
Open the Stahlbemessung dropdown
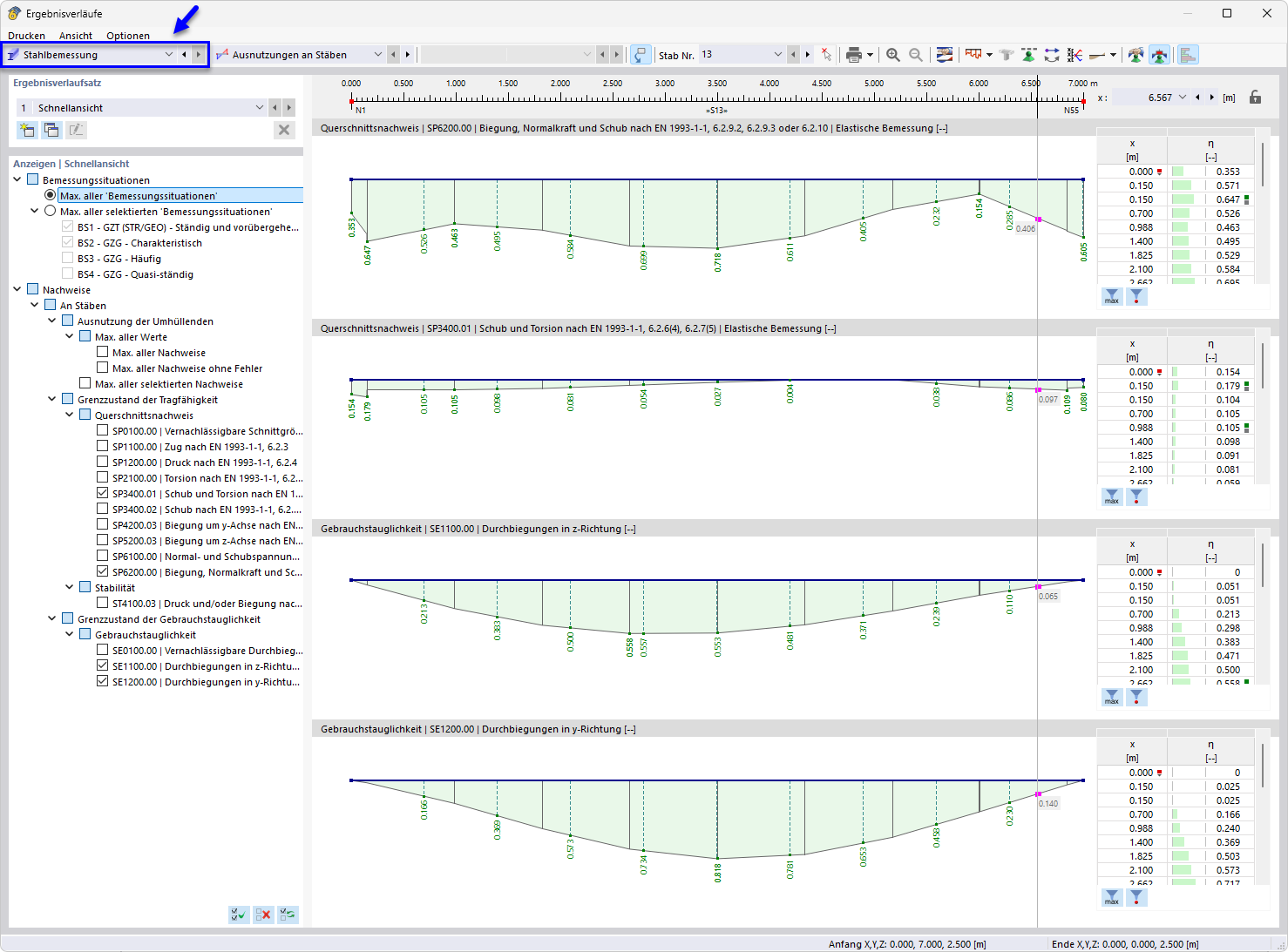pos(169,55)
